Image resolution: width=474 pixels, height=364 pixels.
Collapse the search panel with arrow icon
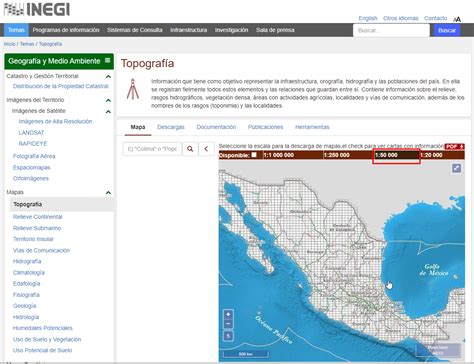click(x=206, y=149)
